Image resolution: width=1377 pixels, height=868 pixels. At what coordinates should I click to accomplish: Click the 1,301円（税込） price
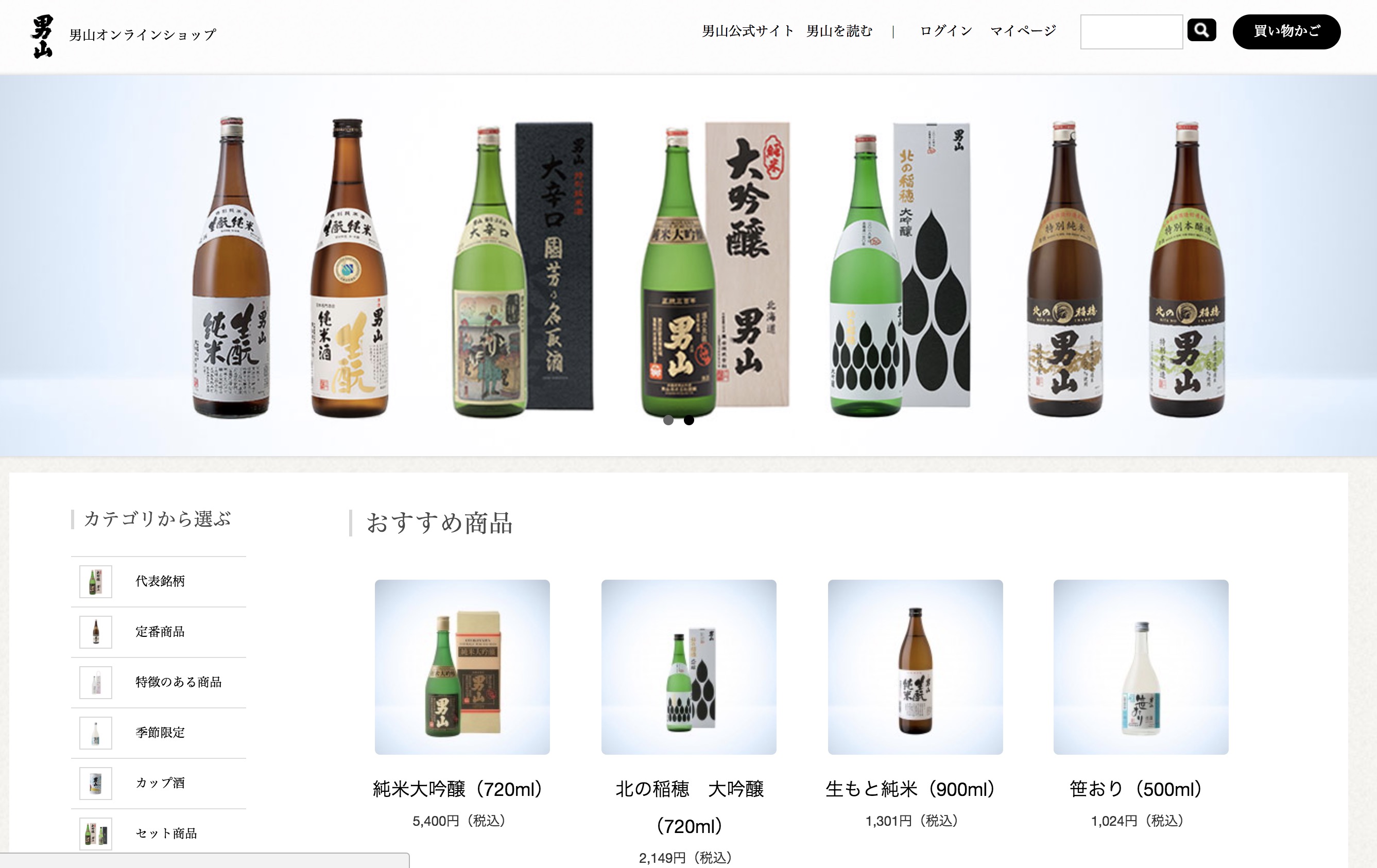pos(912,821)
